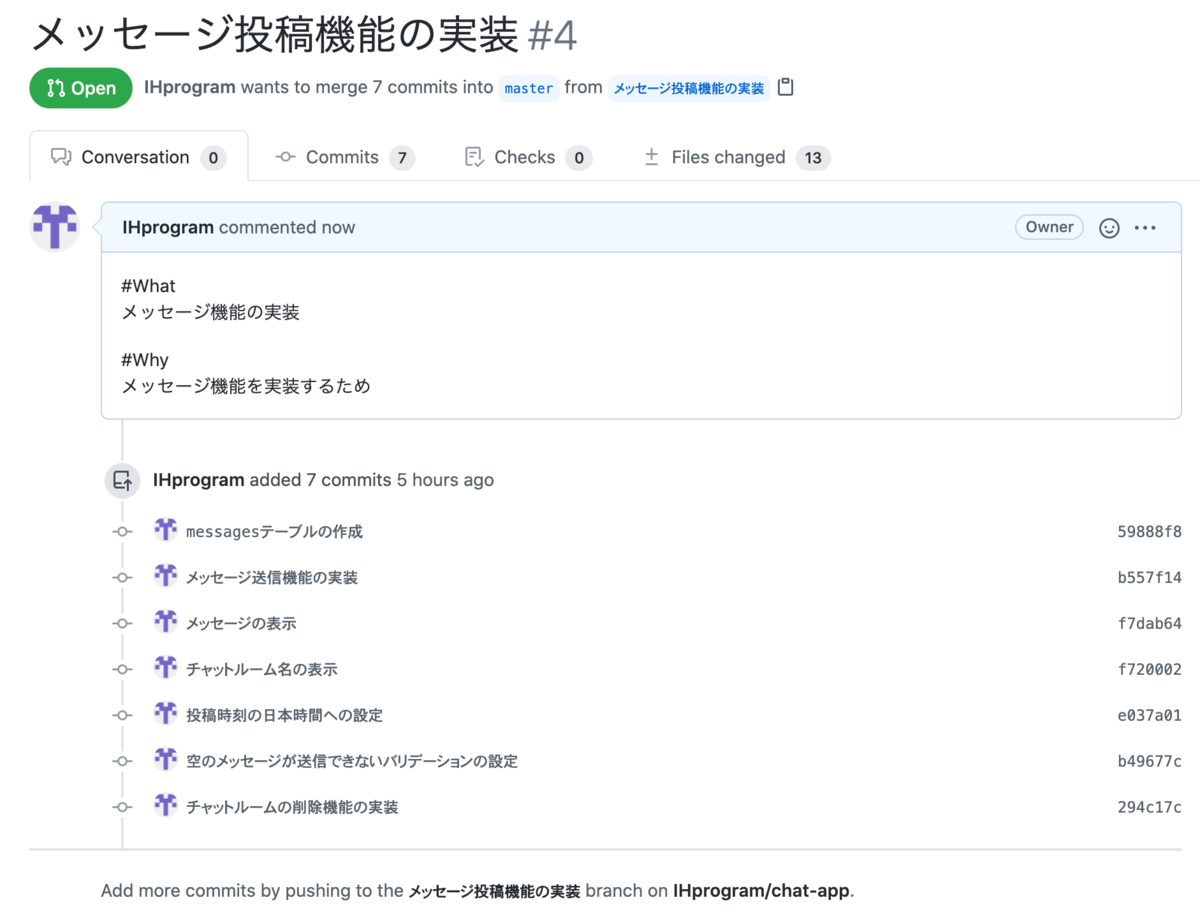Click commit hash b49677c
Image resolution: width=1200 pixels, height=921 pixels.
coord(1149,762)
